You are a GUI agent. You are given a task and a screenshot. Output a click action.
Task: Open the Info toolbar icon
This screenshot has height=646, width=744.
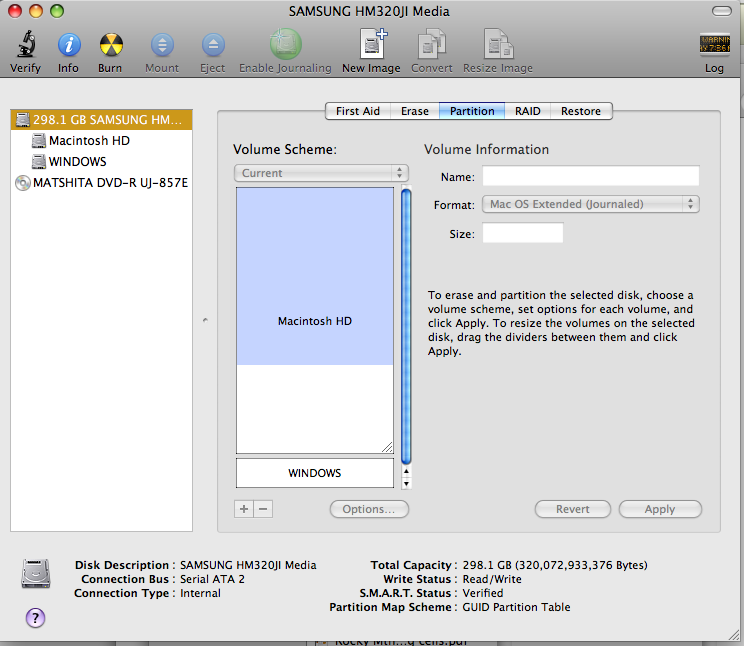click(69, 45)
